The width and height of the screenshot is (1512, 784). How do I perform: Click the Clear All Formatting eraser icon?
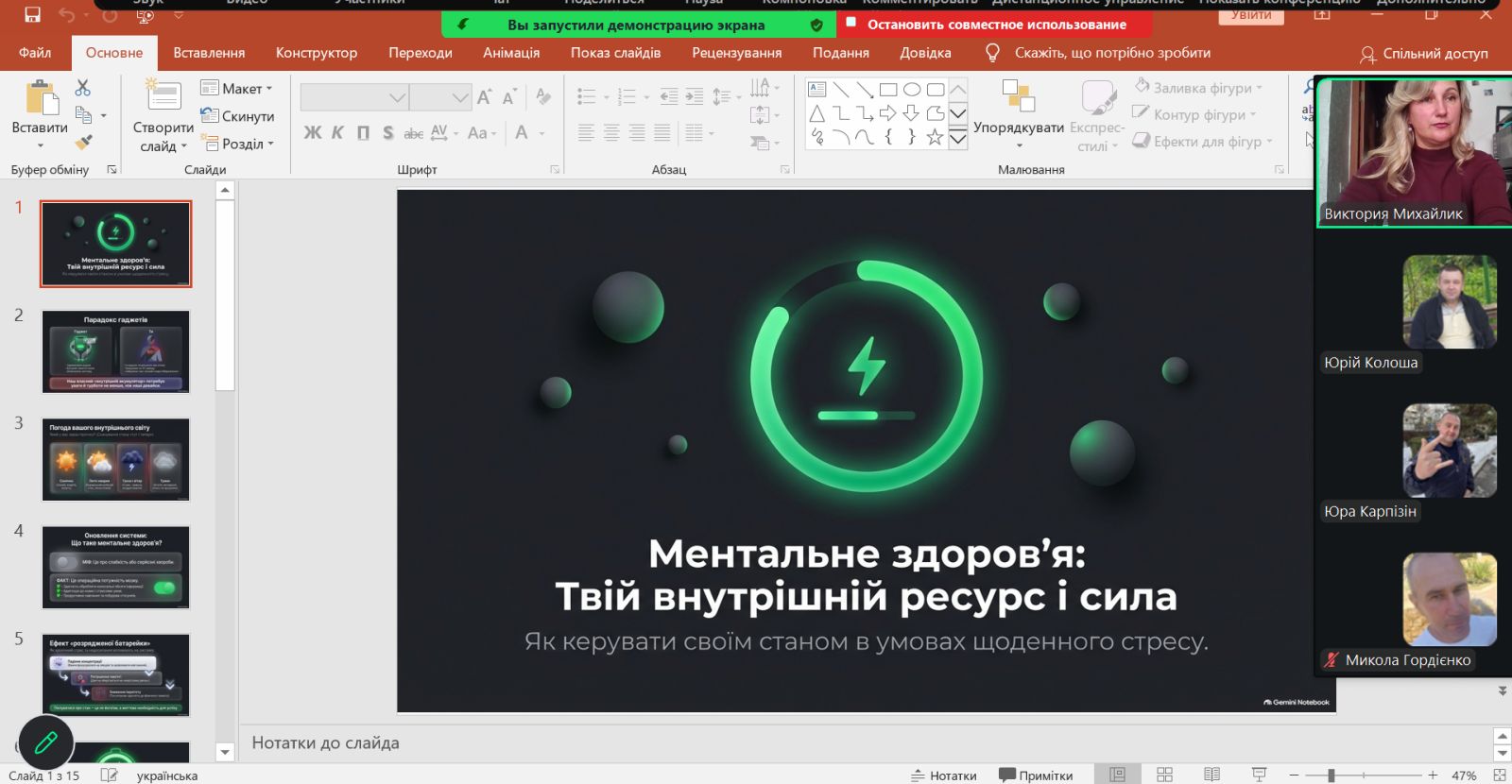pyautogui.click(x=543, y=96)
